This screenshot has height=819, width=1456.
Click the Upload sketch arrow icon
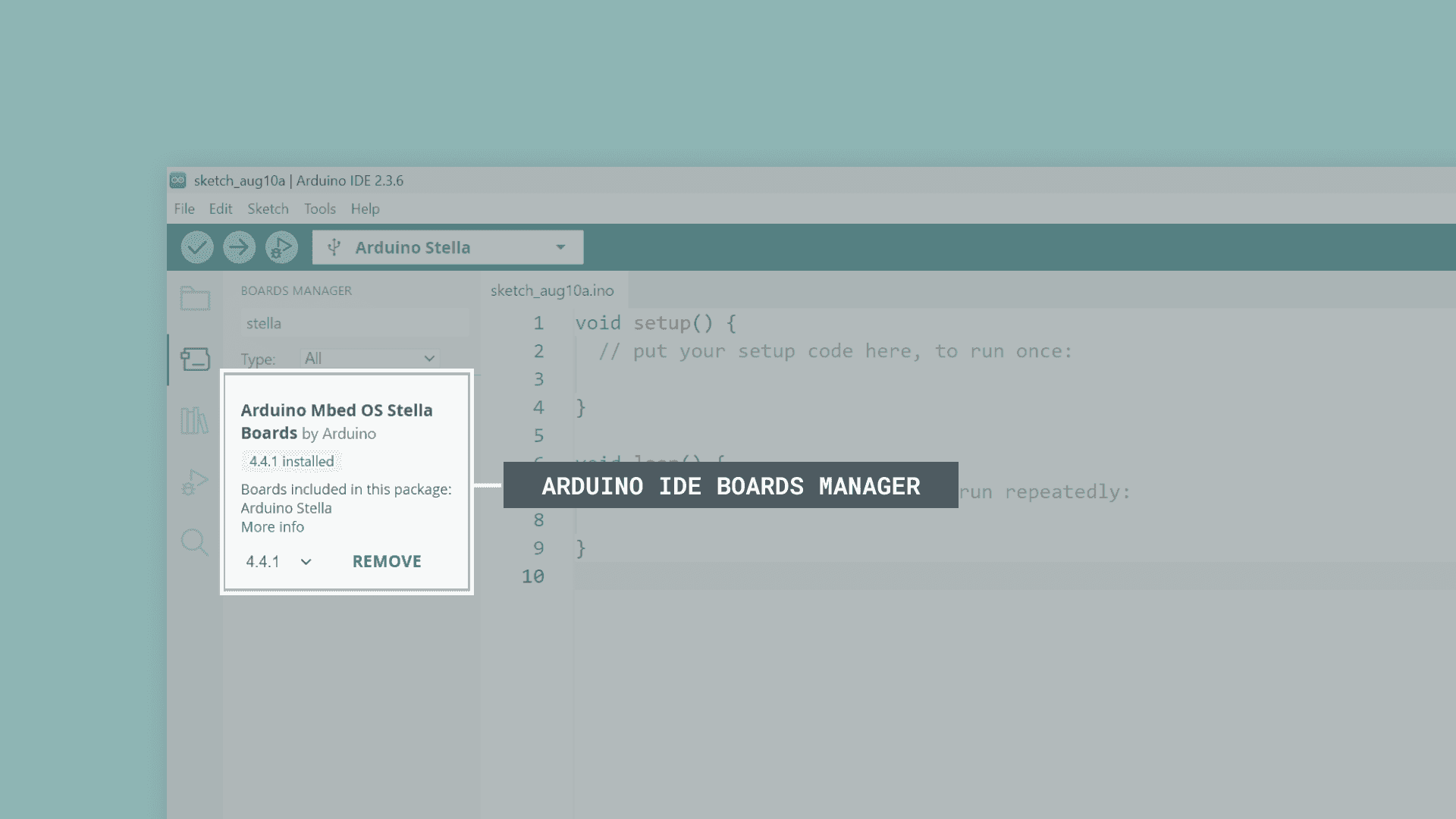239,246
